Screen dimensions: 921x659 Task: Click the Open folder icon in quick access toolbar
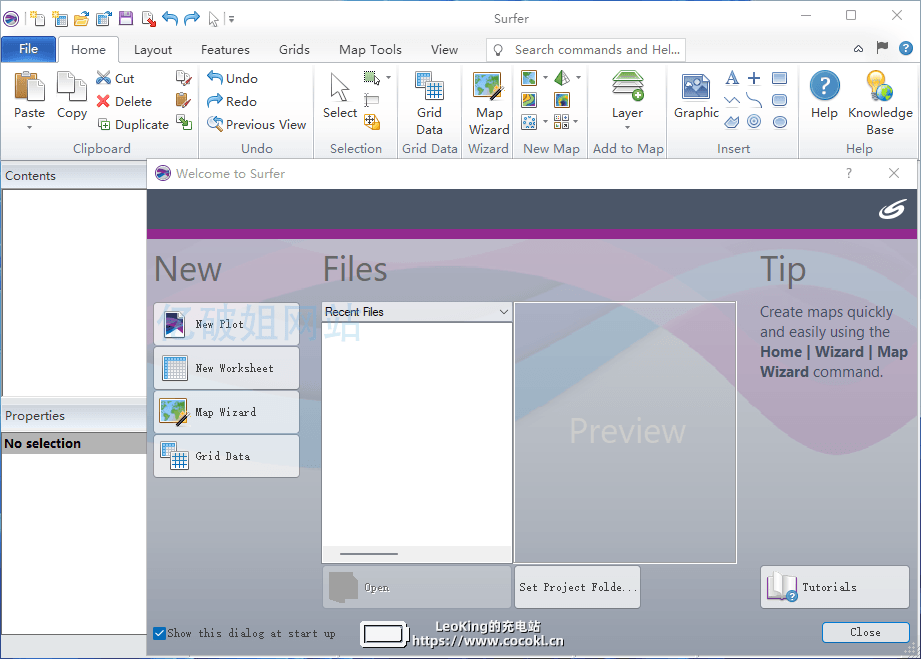pyautogui.click(x=81, y=19)
